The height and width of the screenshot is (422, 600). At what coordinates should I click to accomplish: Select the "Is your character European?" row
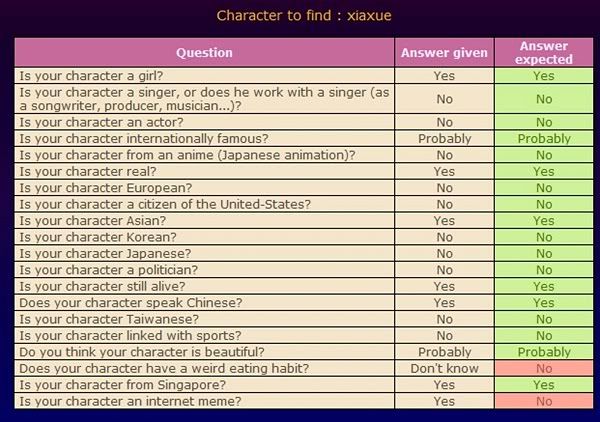pyautogui.click(x=91, y=188)
